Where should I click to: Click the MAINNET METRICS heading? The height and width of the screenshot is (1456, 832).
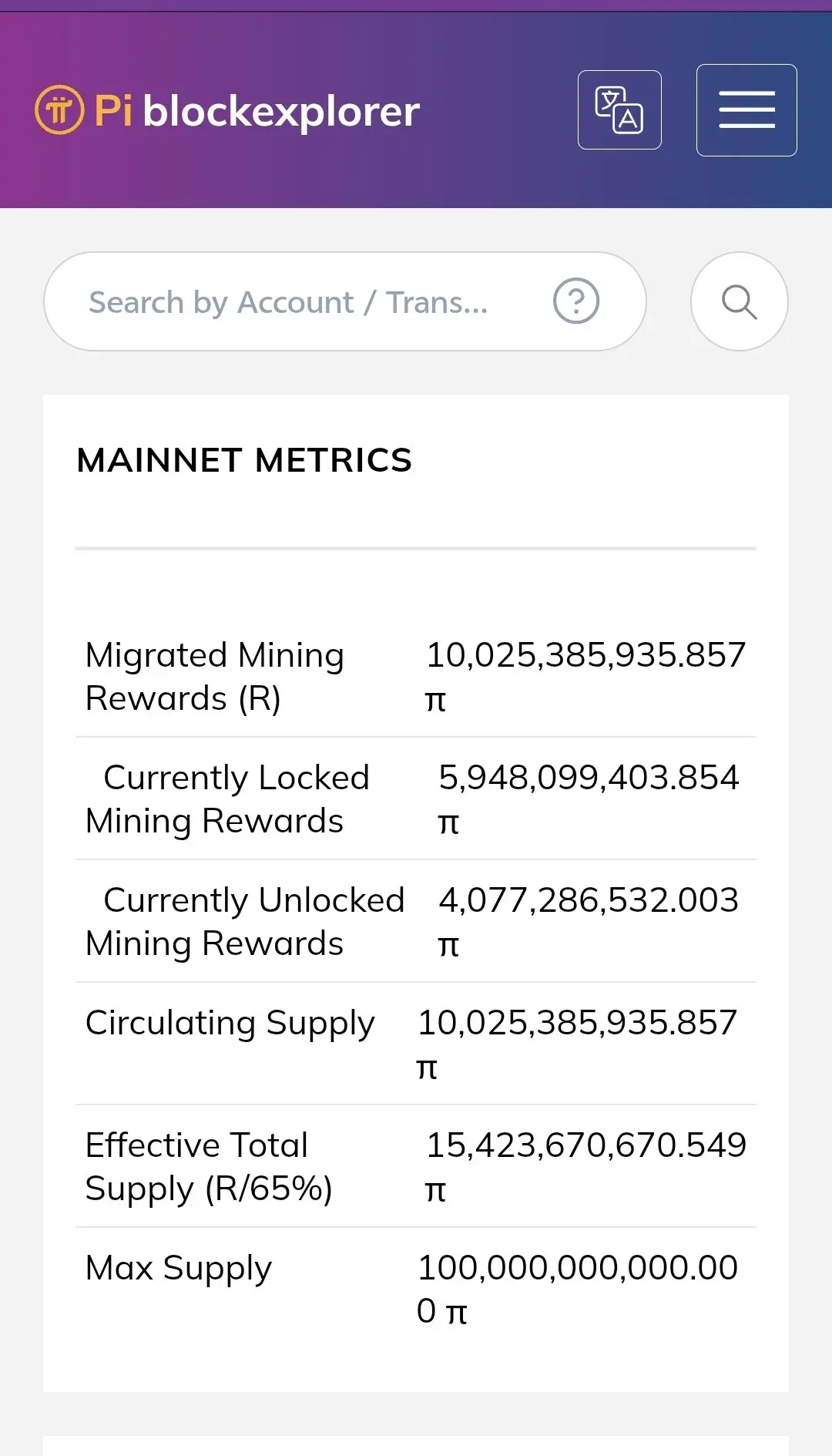[x=244, y=461]
